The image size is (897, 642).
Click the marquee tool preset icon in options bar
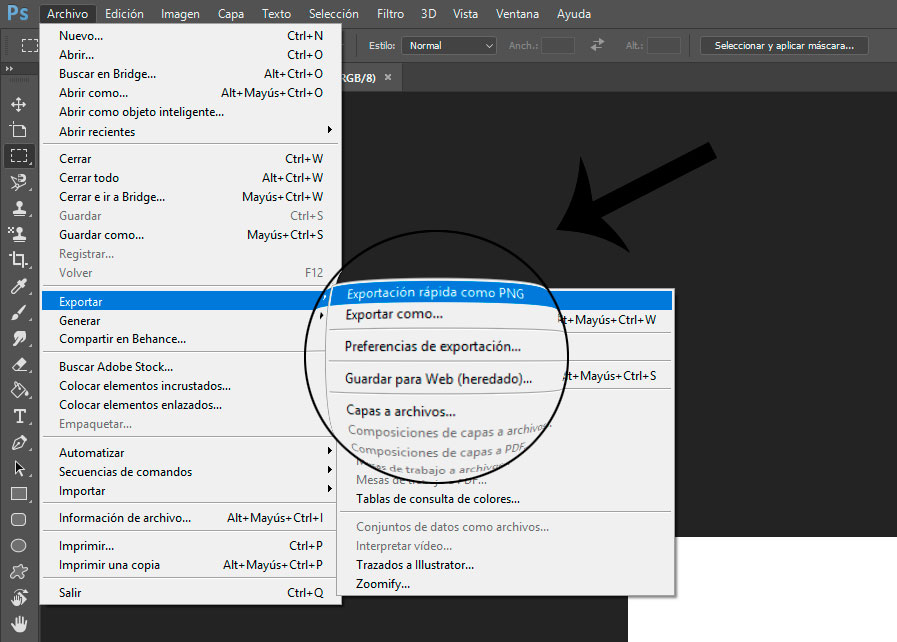point(29,45)
